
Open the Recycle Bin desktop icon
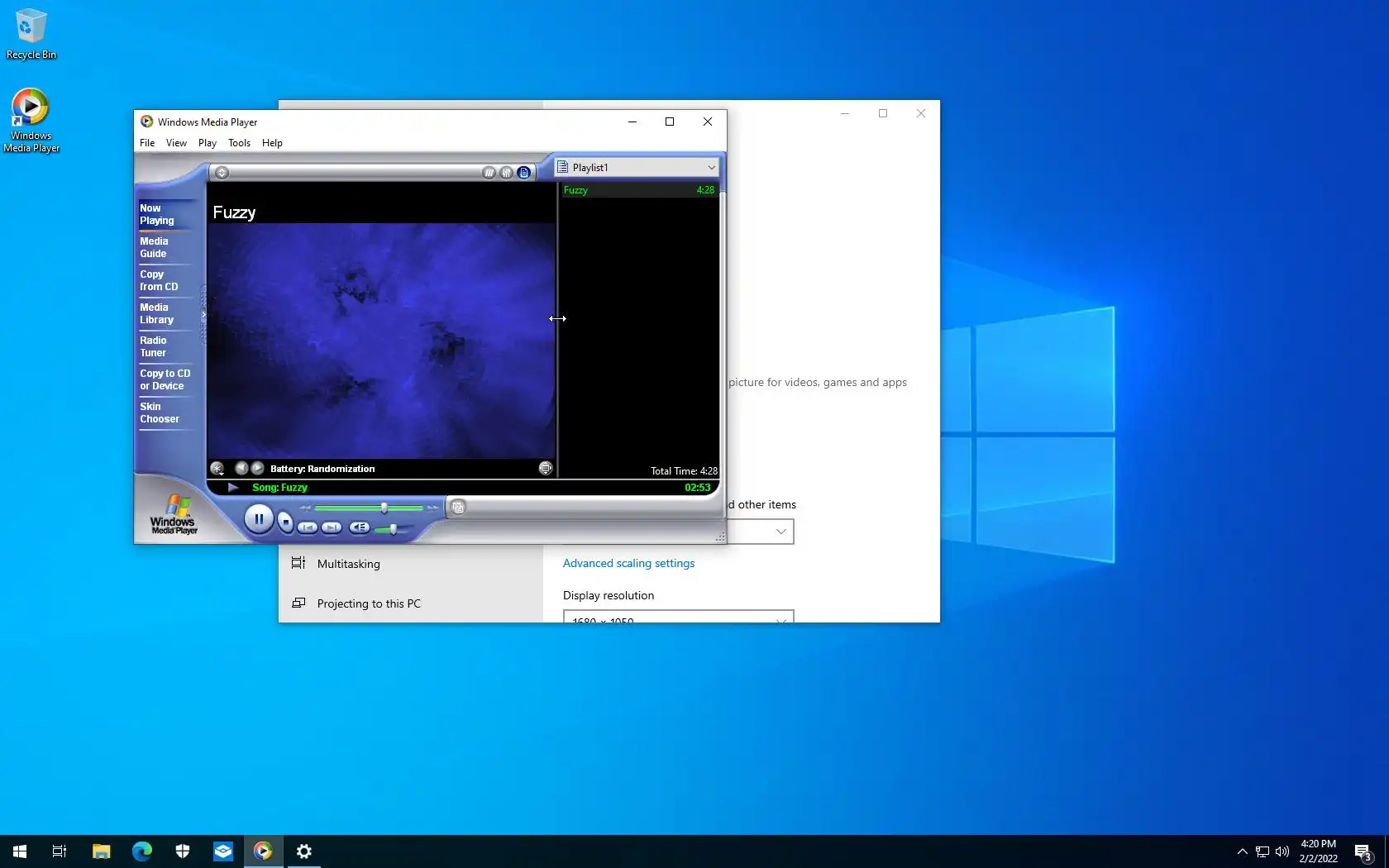[31, 35]
